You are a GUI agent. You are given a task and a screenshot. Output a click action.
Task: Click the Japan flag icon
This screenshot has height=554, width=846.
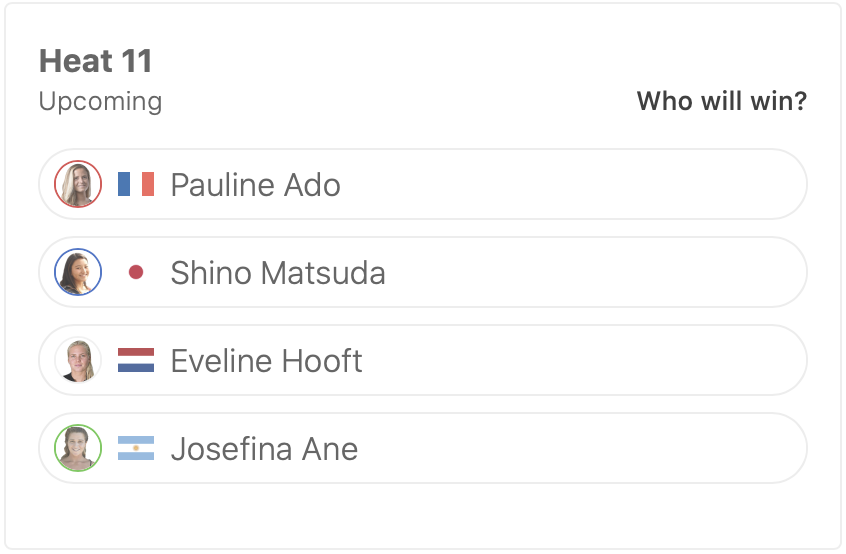pos(136,272)
